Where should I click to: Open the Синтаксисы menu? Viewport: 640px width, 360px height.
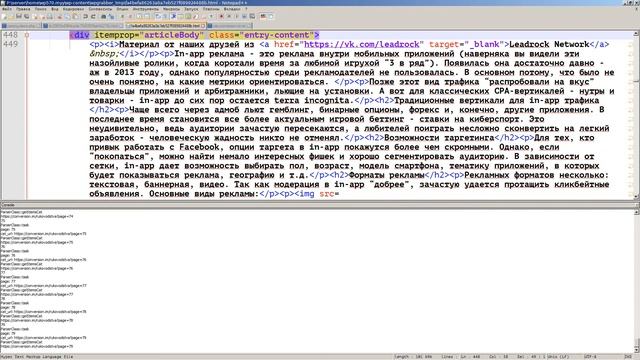click(100, 9)
